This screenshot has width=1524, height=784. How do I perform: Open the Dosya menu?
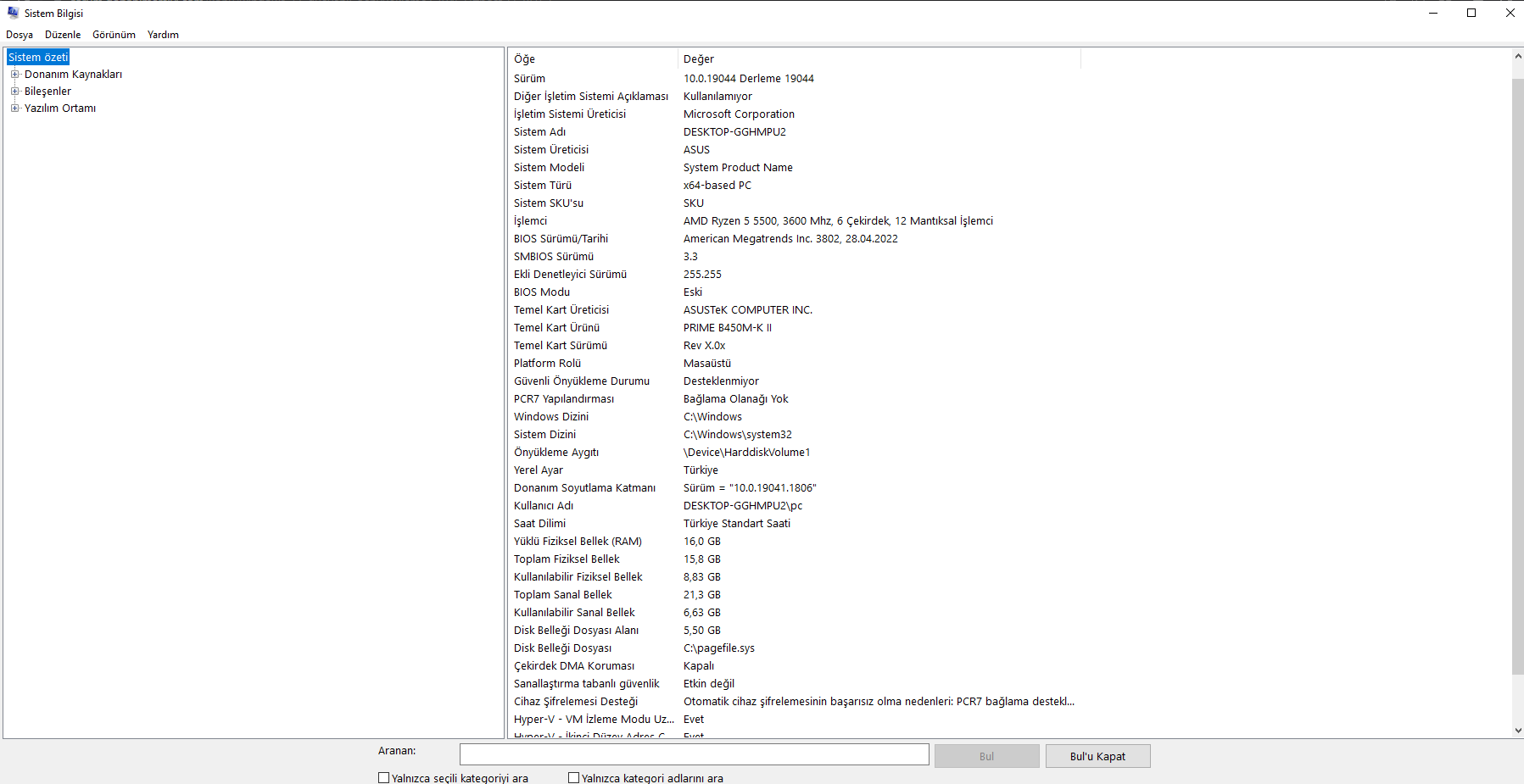20,35
